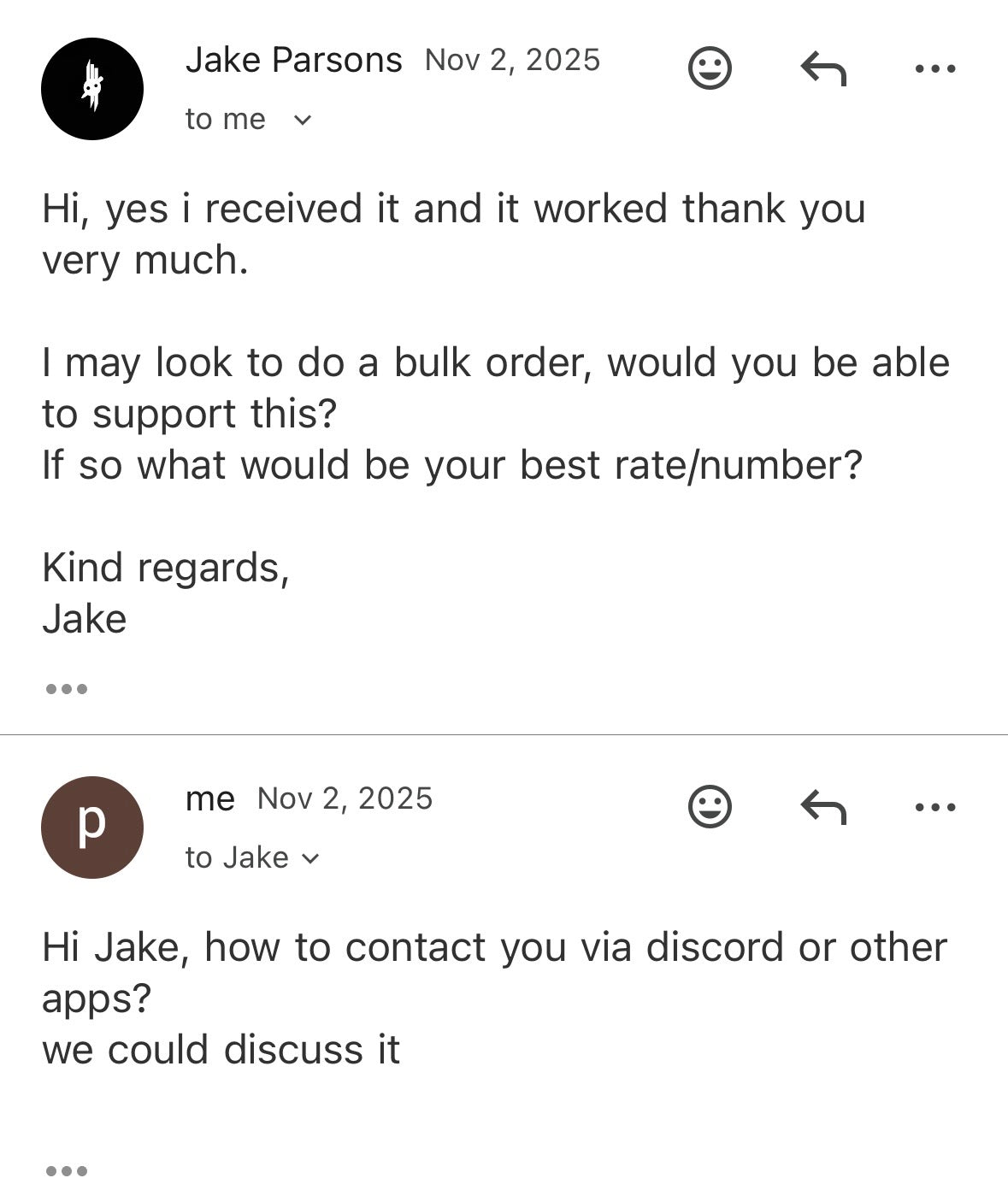Add emoji reaction to my sent reply
Image resolution: width=1008 pixels, height=1184 pixels.
point(710,806)
